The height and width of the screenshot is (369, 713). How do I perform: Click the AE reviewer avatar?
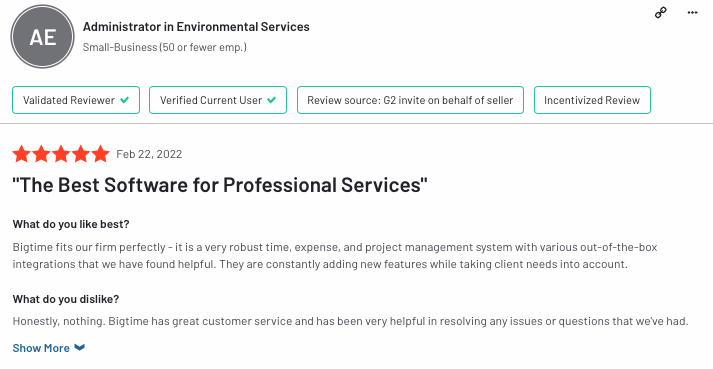[x=42, y=36]
